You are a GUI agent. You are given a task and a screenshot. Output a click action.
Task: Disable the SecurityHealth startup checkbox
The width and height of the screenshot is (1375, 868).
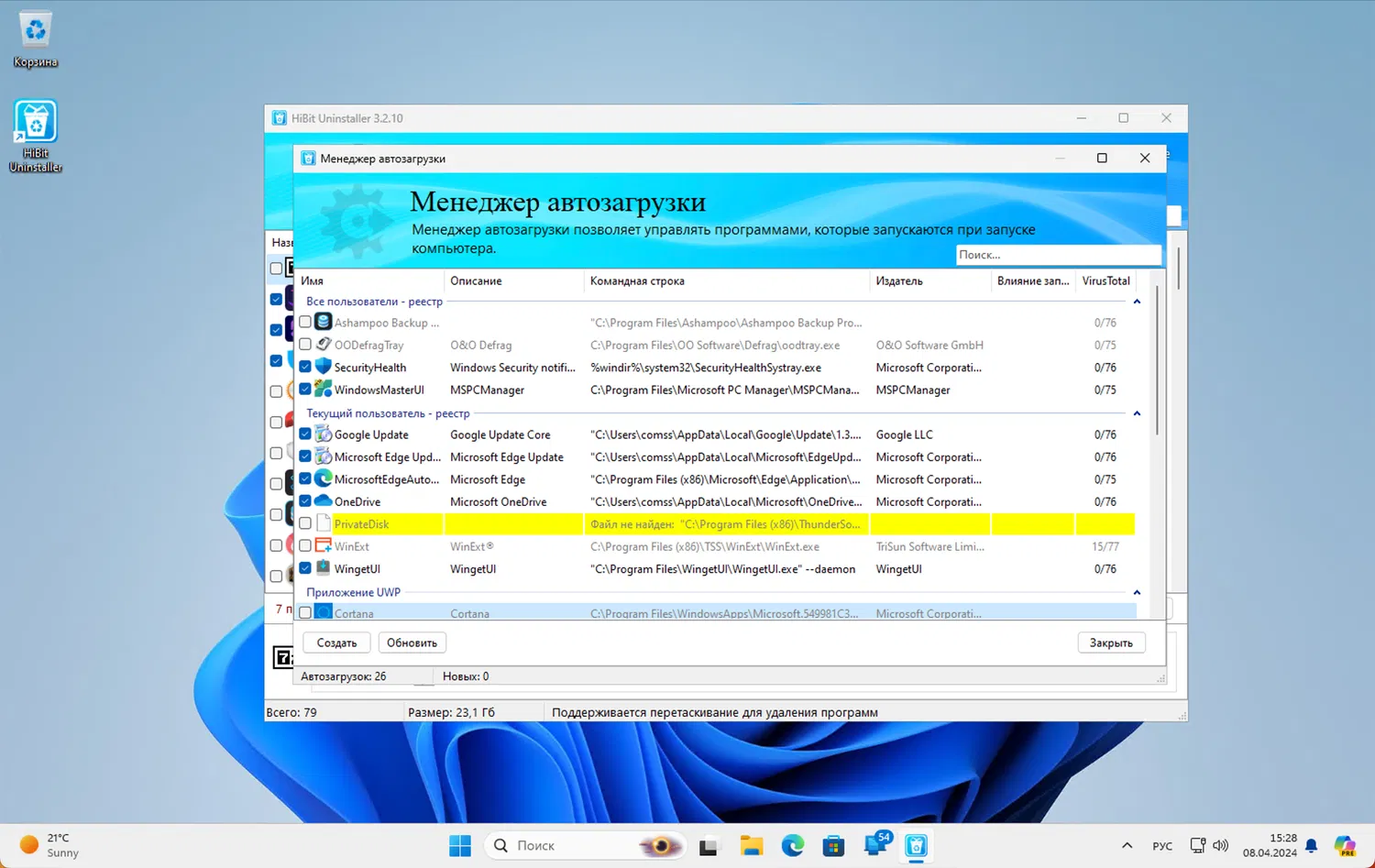[x=305, y=367]
